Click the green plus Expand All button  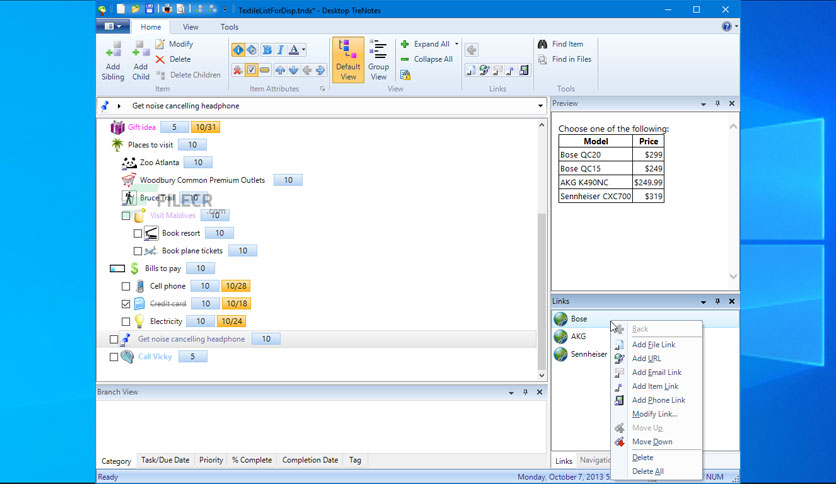(425, 44)
